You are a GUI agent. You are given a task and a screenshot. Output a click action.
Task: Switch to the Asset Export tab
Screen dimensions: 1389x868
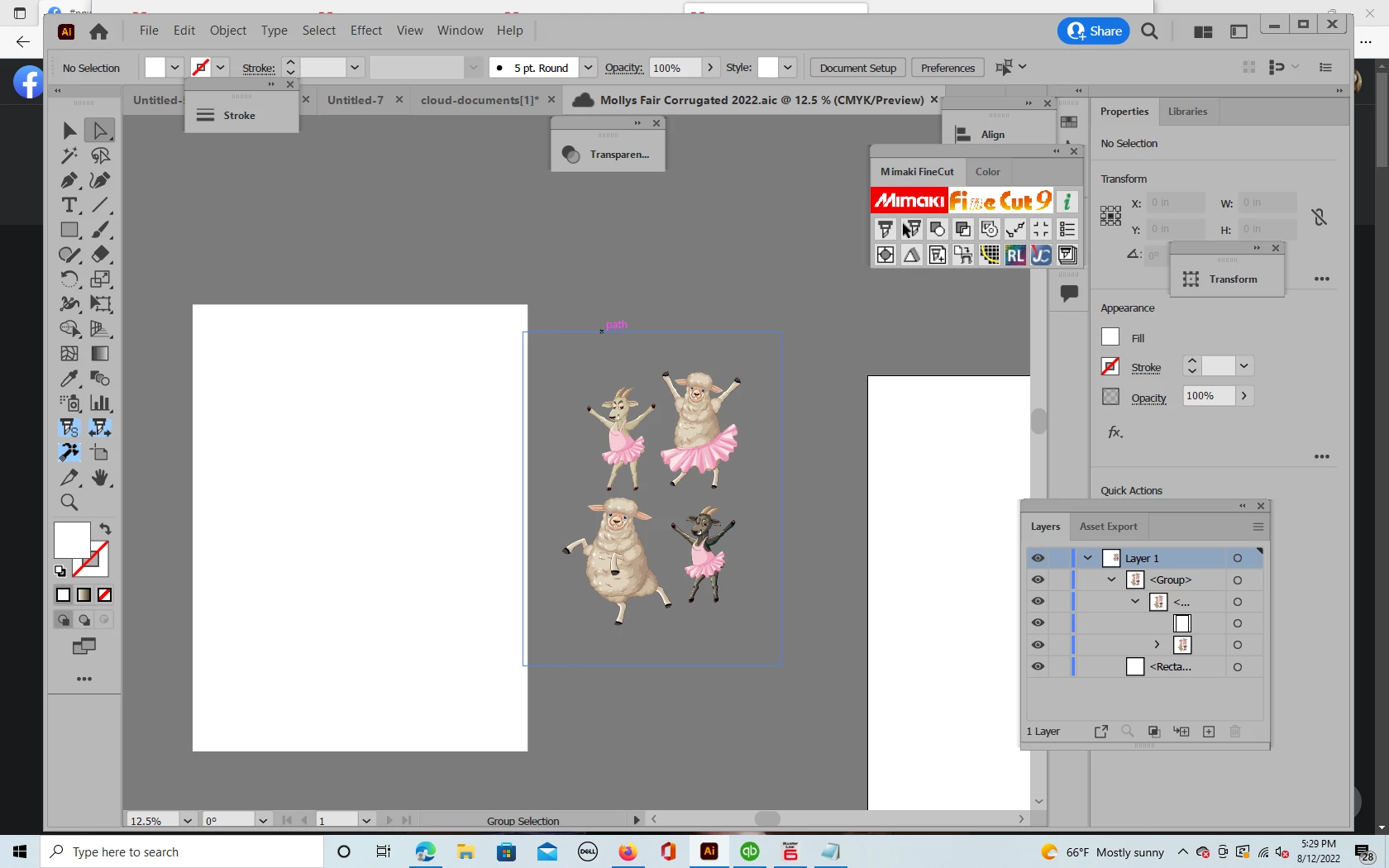(1108, 527)
